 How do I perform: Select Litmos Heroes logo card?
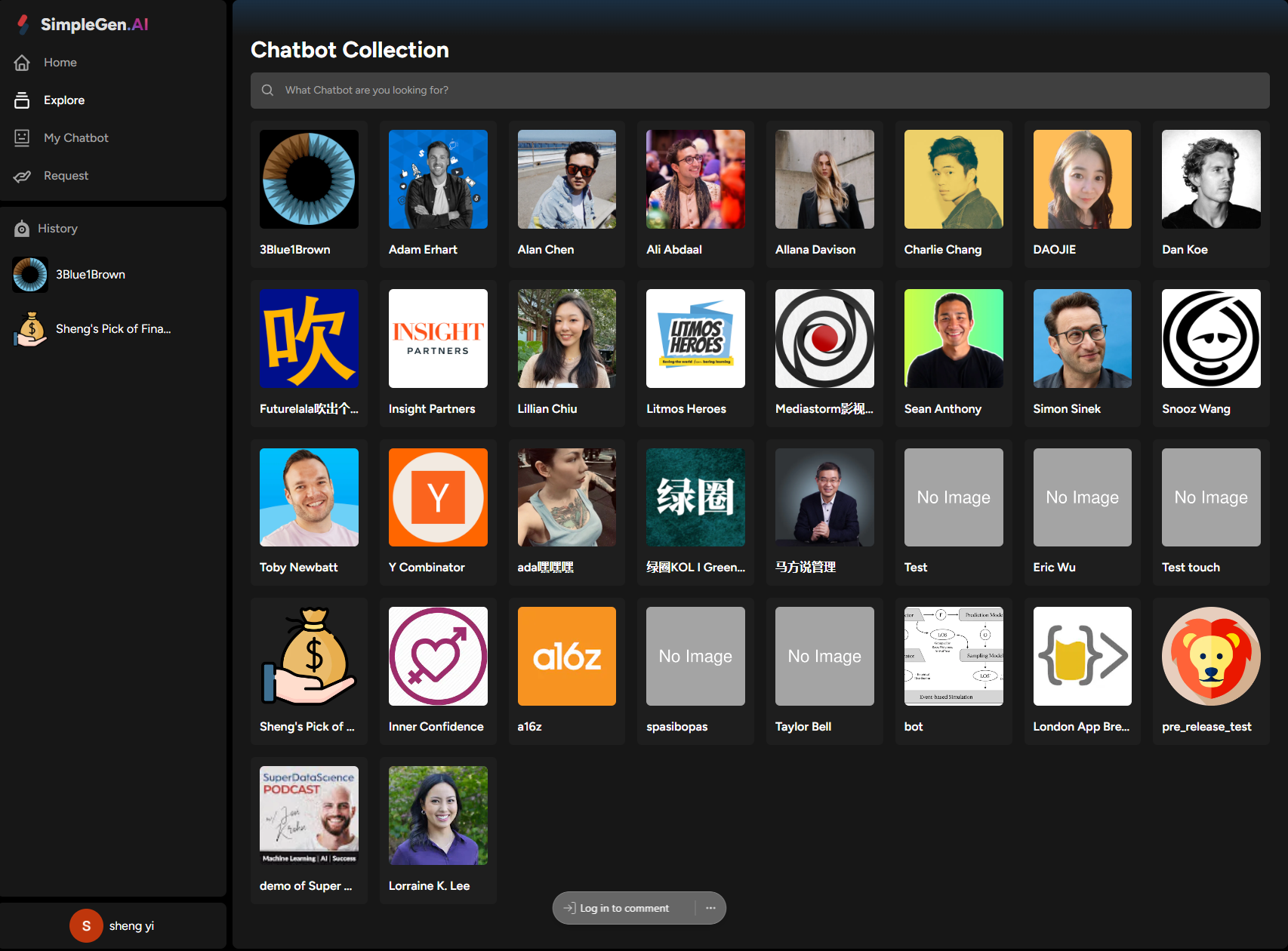pyautogui.click(x=695, y=338)
